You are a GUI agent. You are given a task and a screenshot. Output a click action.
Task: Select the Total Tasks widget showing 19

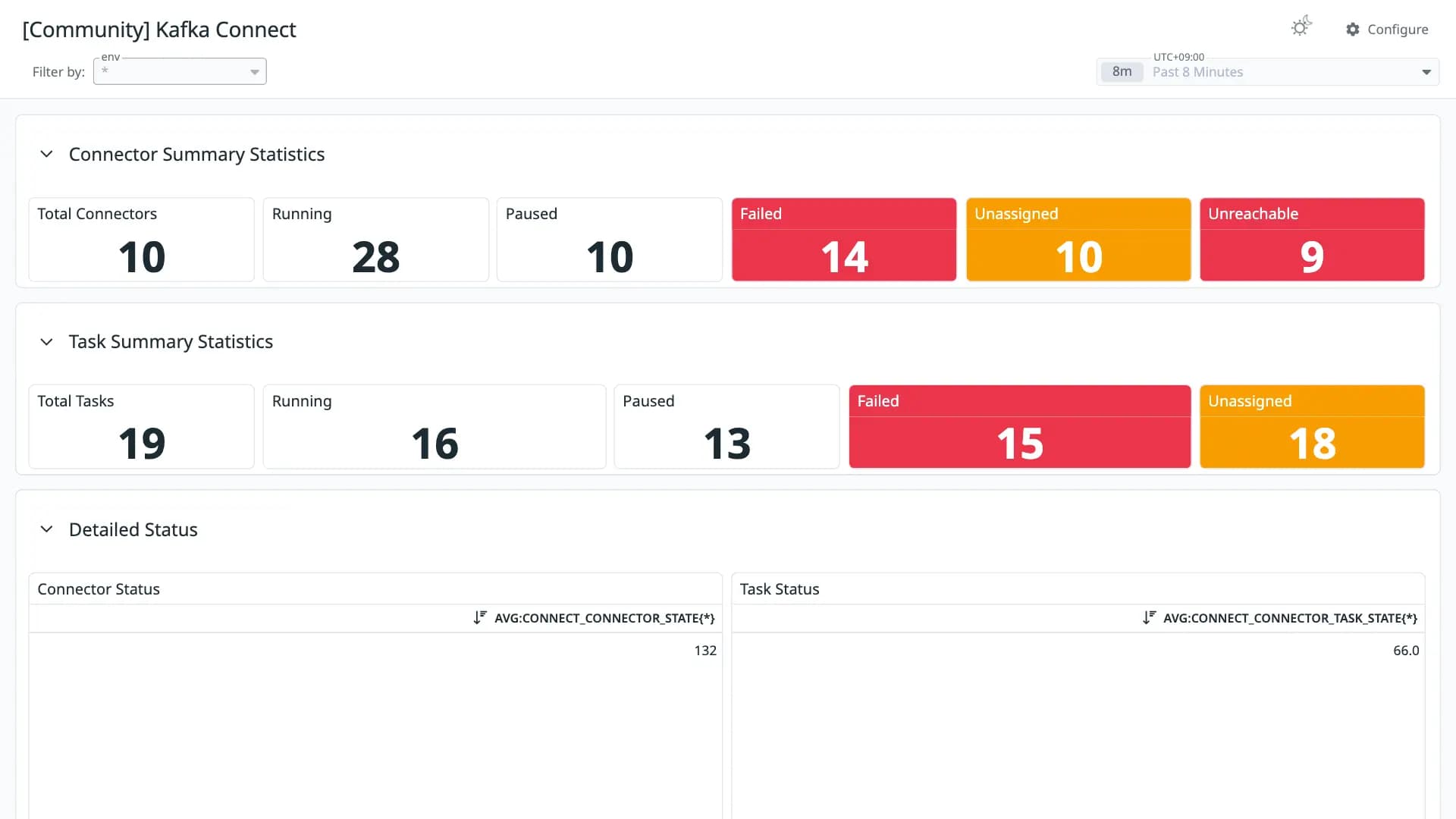[x=142, y=427]
